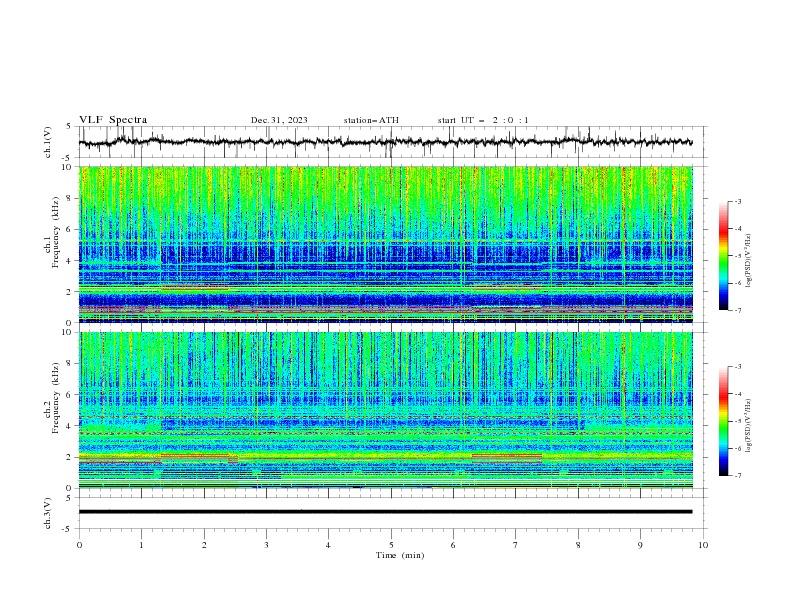The image size is (792, 612).
Task: Click the ch.2 red 2 kHz band between minutes 1 and 2
Action: pyautogui.click(x=194, y=455)
